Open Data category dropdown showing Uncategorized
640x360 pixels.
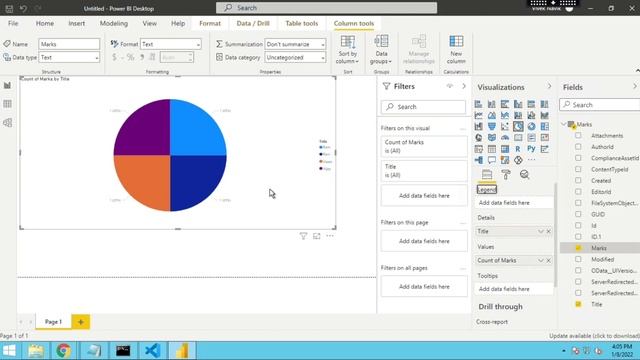click(295, 58)
